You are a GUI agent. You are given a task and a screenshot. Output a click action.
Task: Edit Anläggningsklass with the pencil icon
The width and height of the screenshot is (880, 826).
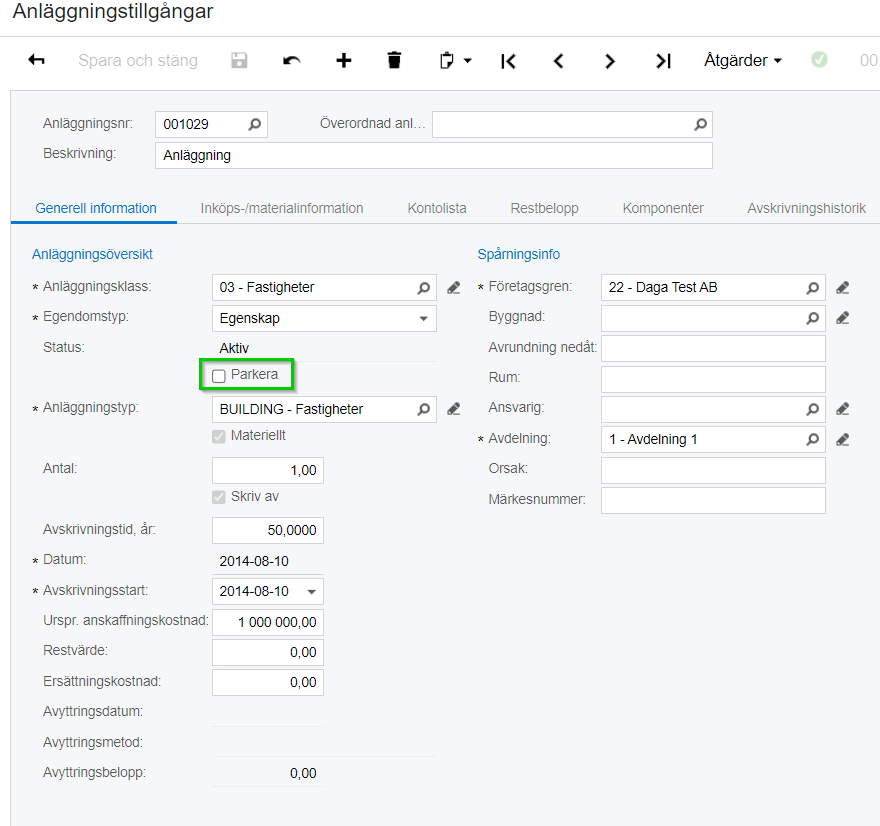[453, 288]
